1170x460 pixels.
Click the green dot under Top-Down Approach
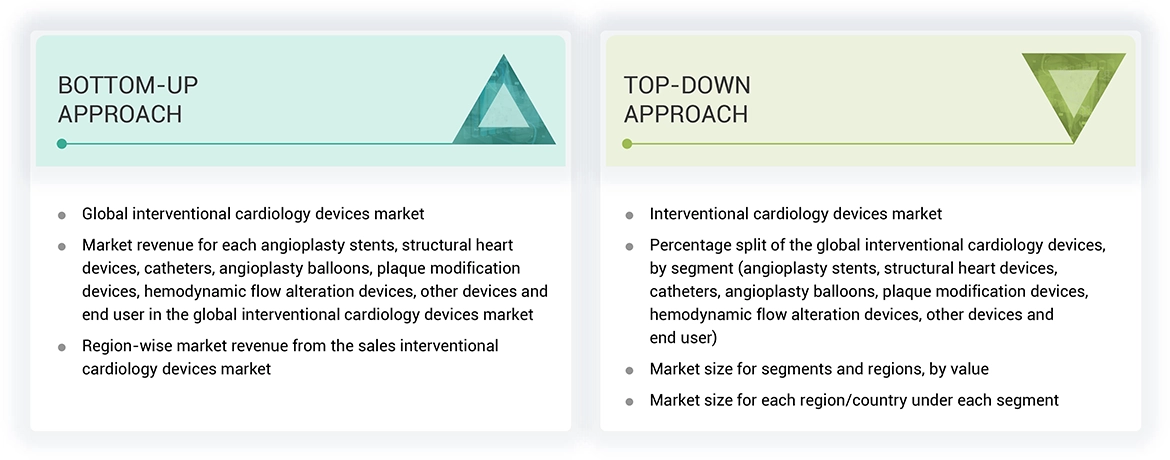(x=627, y=144)
